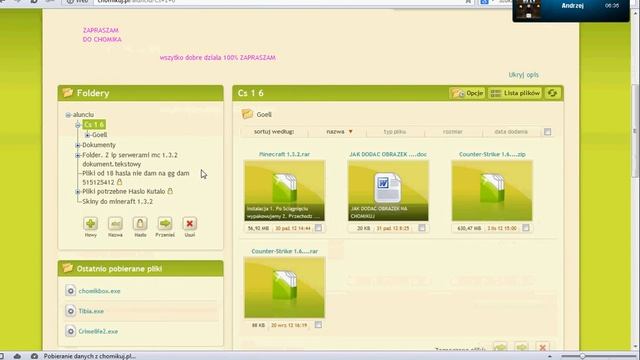The height and width of the screenshot is (360, 640).
Task: Expand the Goell tree node
Action: tap(87, 135)
